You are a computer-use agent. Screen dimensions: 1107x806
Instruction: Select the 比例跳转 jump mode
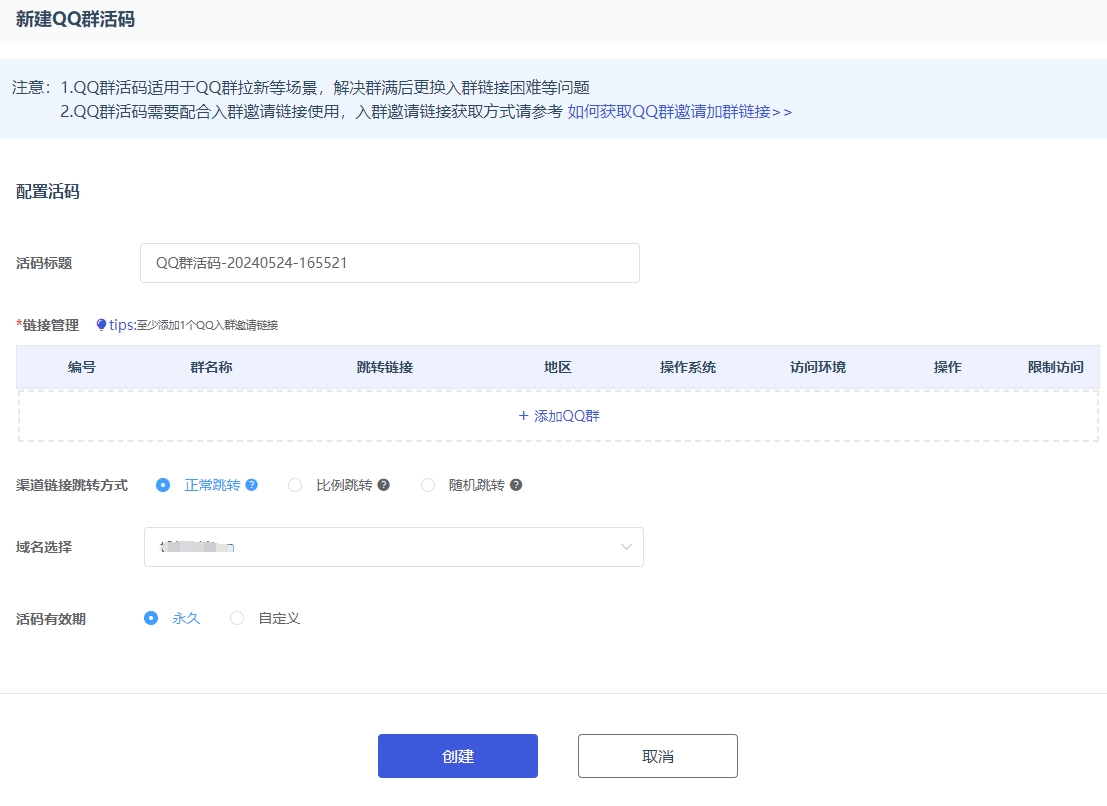pyautogui.click(x=295, y=485)
